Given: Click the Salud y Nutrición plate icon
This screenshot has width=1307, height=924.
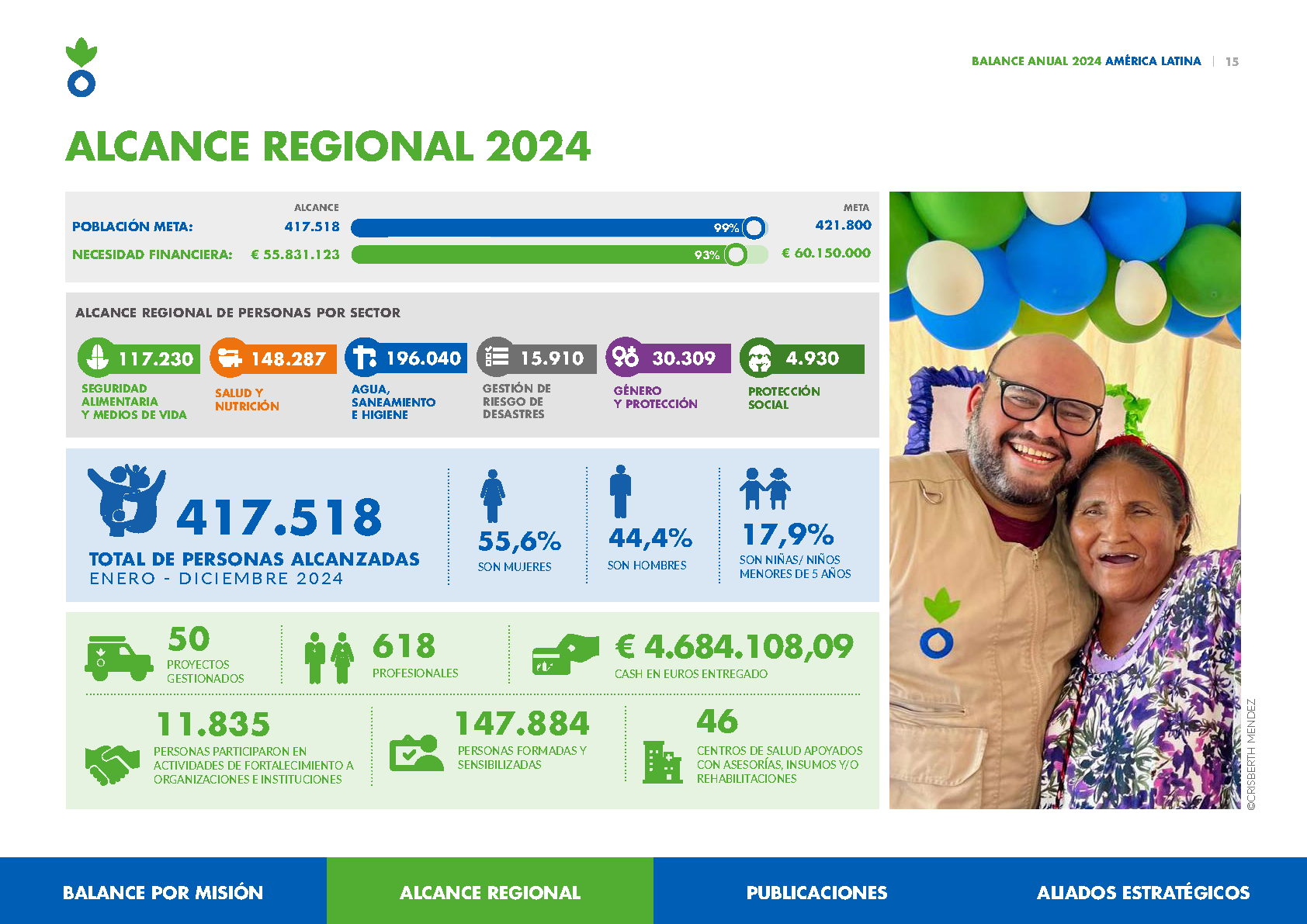Looking at the screenshot, I should pyautogui.click(x=228, y=358).
